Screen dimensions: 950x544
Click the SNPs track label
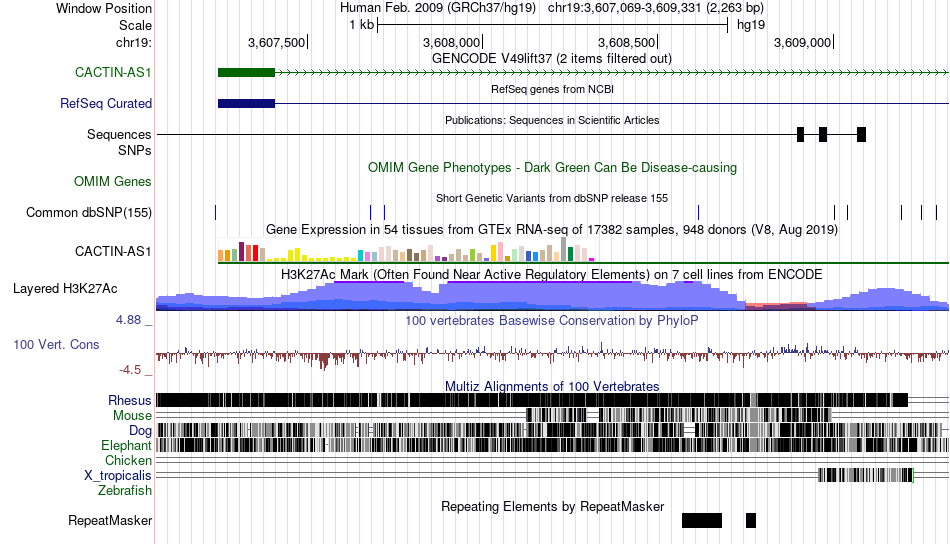(x=135, y=150)
